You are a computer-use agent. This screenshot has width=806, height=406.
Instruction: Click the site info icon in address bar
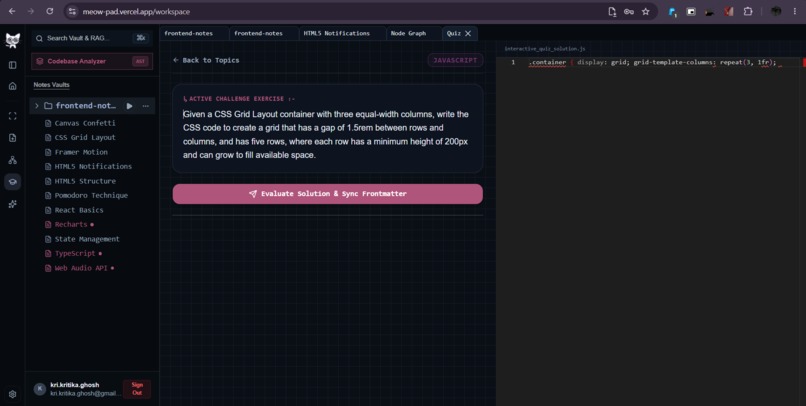click(x=72, y=11)
